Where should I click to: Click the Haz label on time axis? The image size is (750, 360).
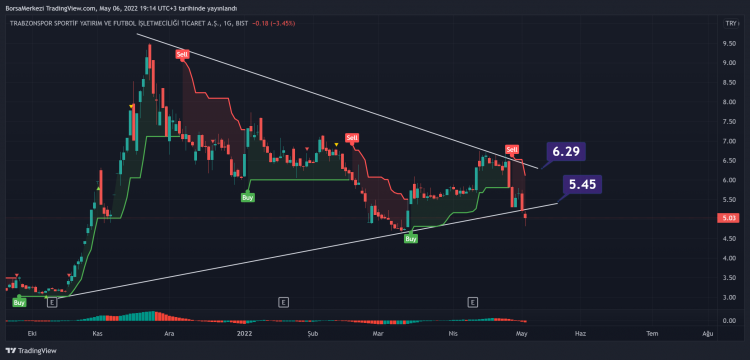(x=580, y=333)
